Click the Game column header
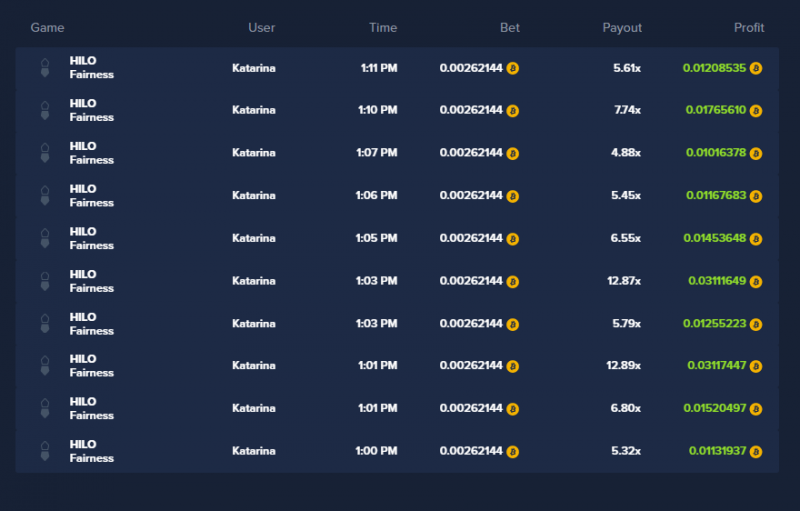The height and width of the screenshot is (511, 800). 47,28
